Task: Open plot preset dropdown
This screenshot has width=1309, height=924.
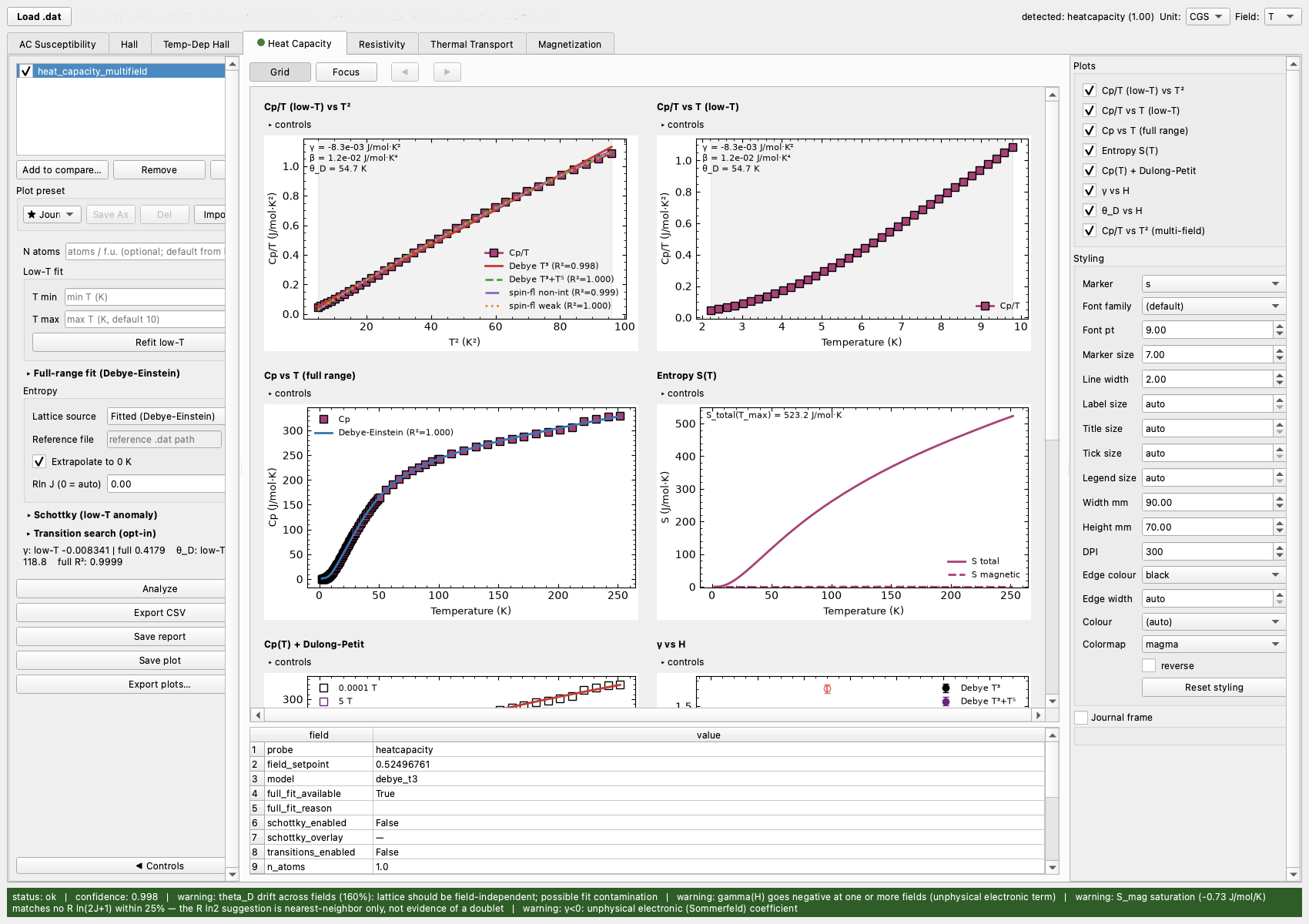Action: [52, 215]
